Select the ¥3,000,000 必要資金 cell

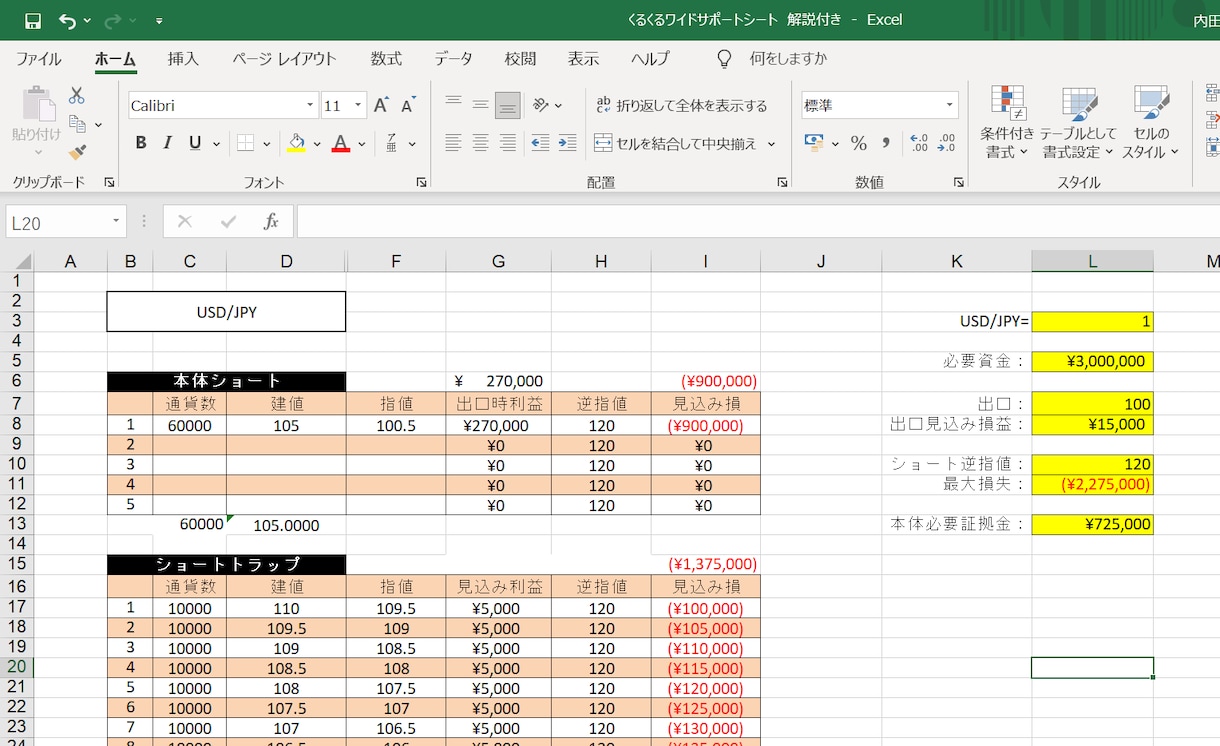(1092, 361)
